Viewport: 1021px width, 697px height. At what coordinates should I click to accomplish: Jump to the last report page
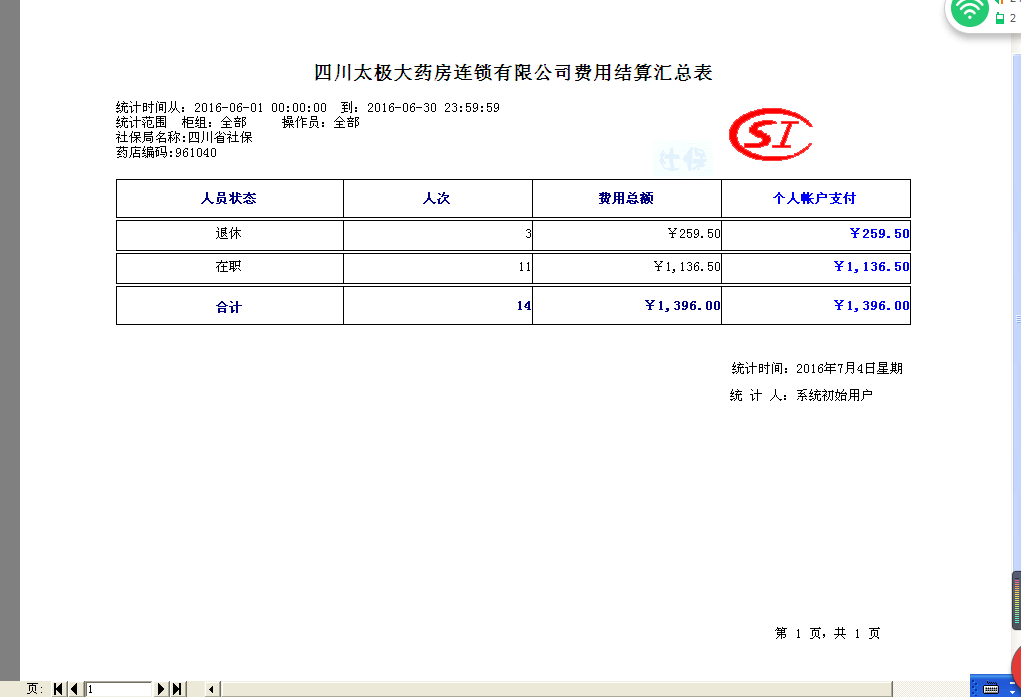(x=177, y=689)
